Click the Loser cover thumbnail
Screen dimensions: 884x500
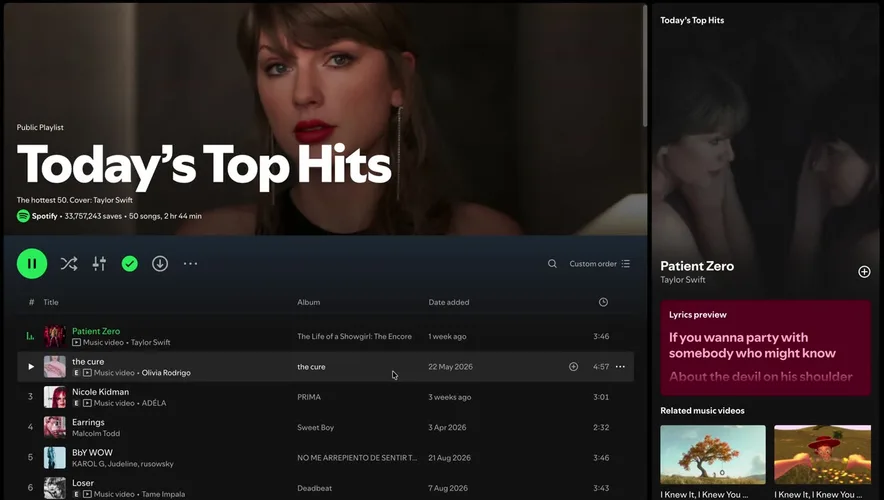pos(55,488)
